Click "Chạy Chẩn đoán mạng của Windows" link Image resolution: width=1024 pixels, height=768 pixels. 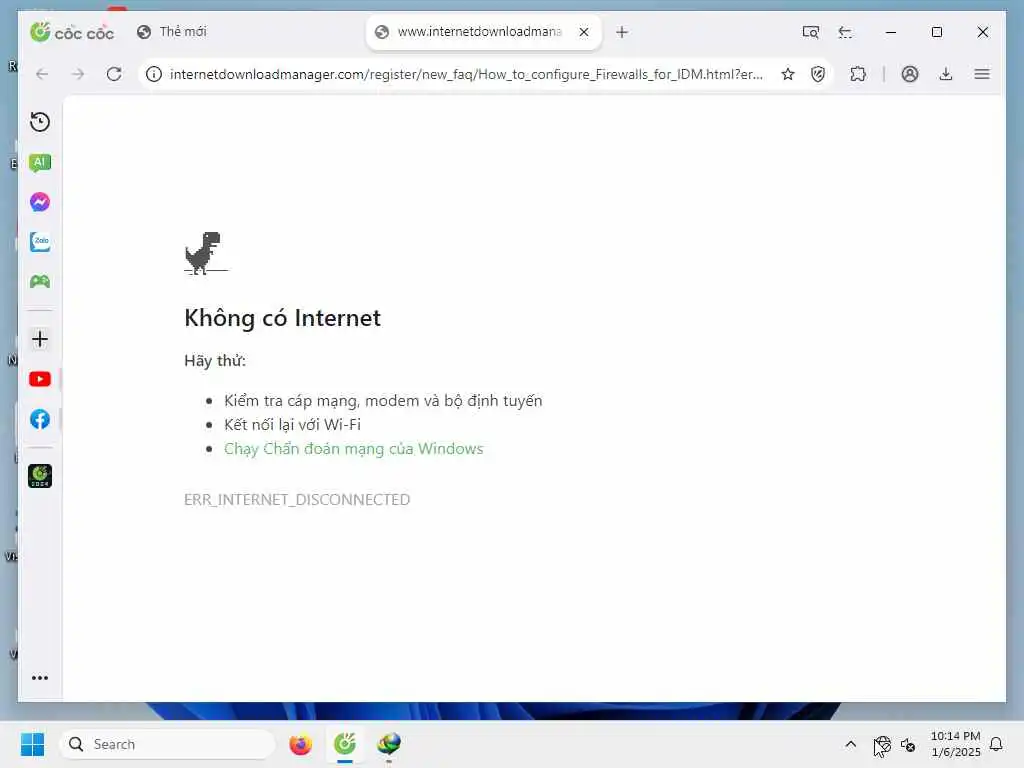click(353, 449)
